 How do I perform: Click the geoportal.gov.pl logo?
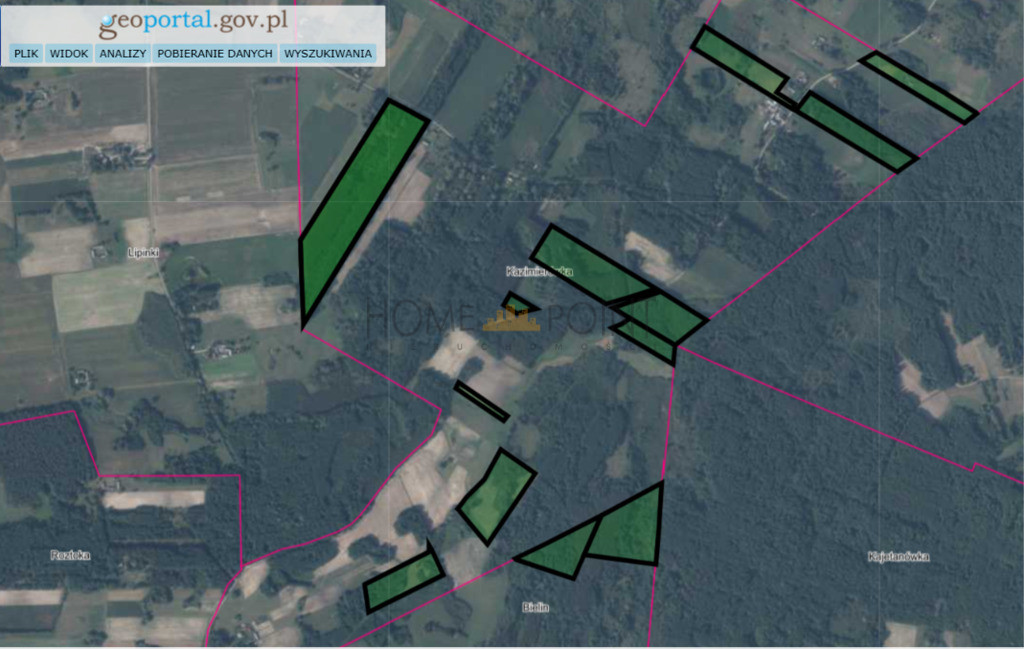click(x=193, y=22)
